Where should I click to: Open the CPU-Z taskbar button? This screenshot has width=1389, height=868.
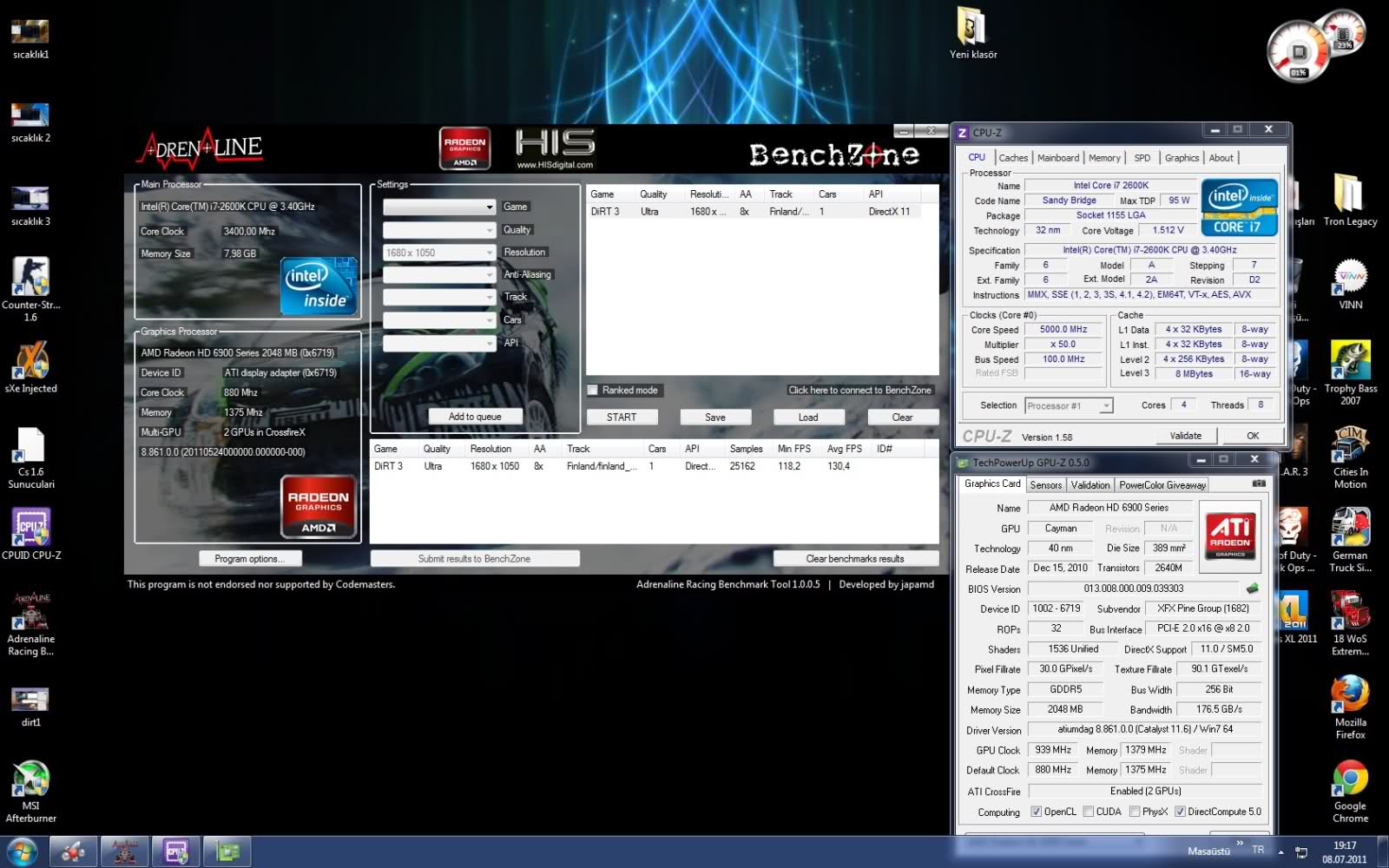point(176,852)
